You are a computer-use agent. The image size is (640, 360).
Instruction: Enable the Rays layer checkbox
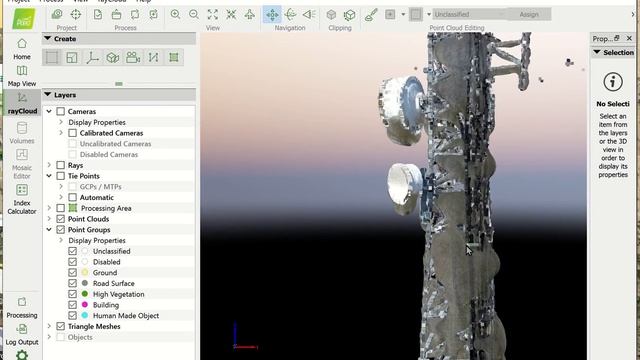click(61, 165)
